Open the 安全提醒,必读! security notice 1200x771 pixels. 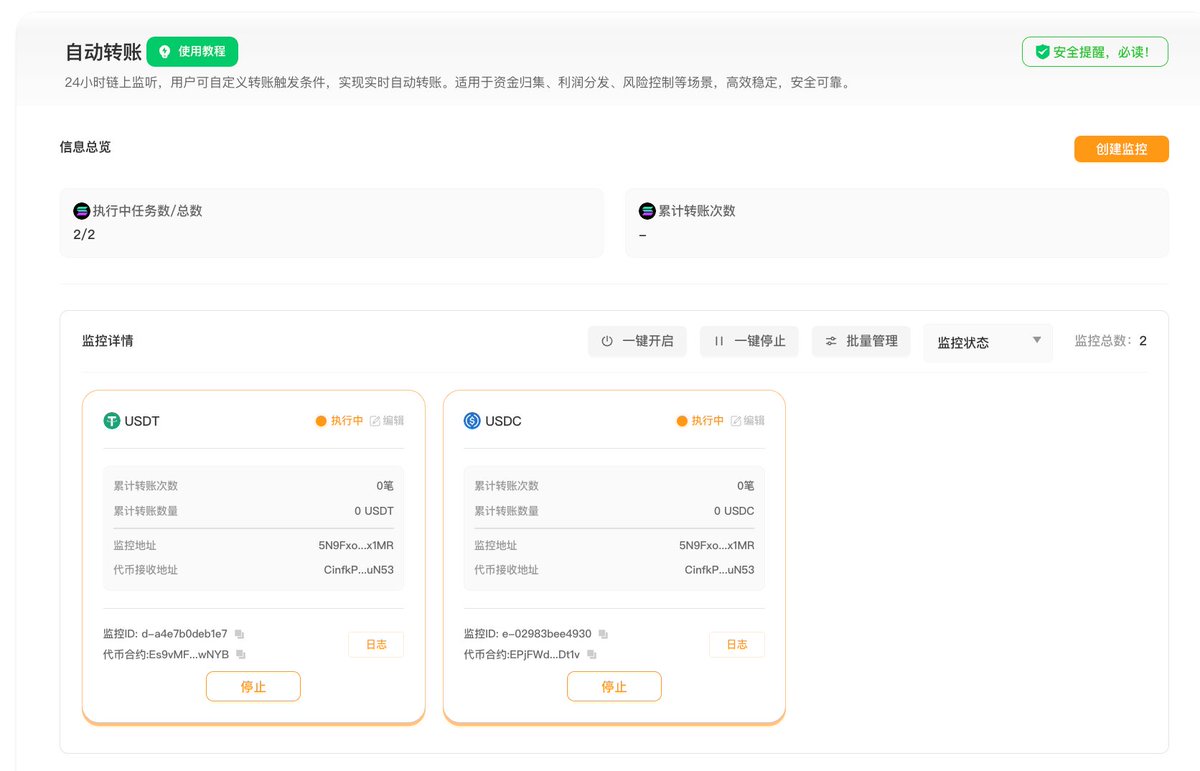tap(1095, 51)
